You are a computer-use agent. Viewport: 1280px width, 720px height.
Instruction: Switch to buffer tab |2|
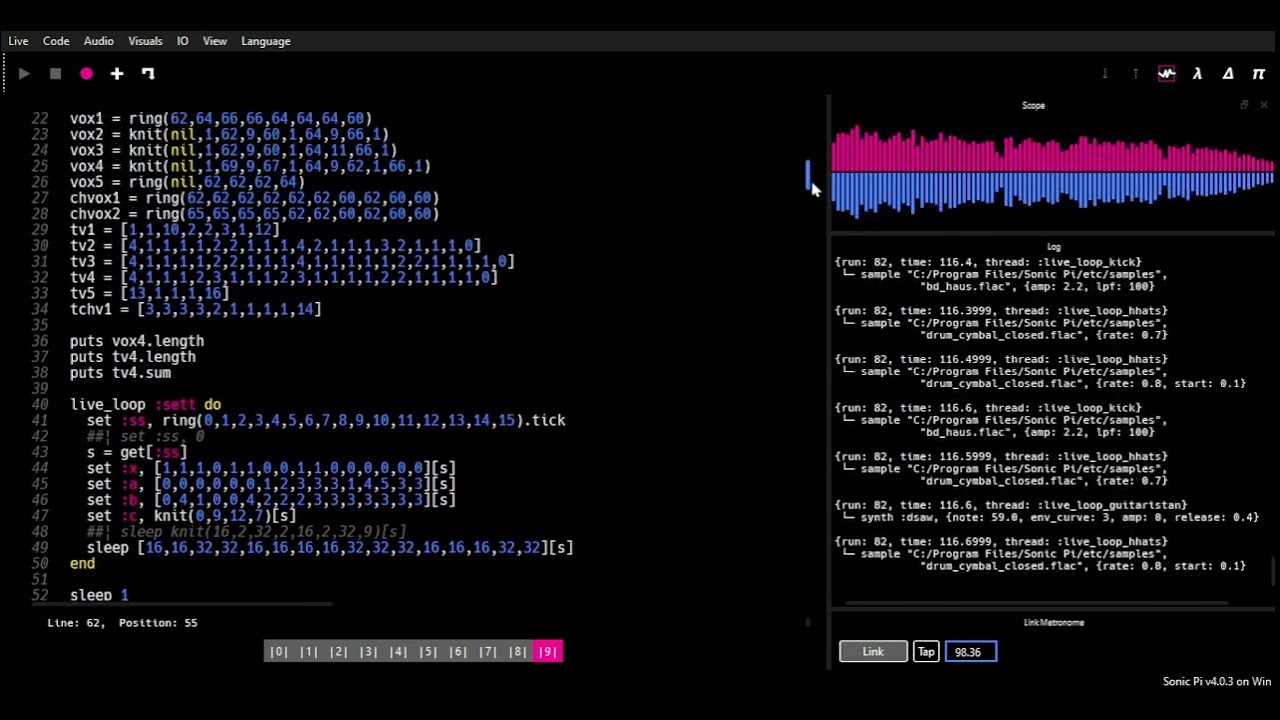339,652
